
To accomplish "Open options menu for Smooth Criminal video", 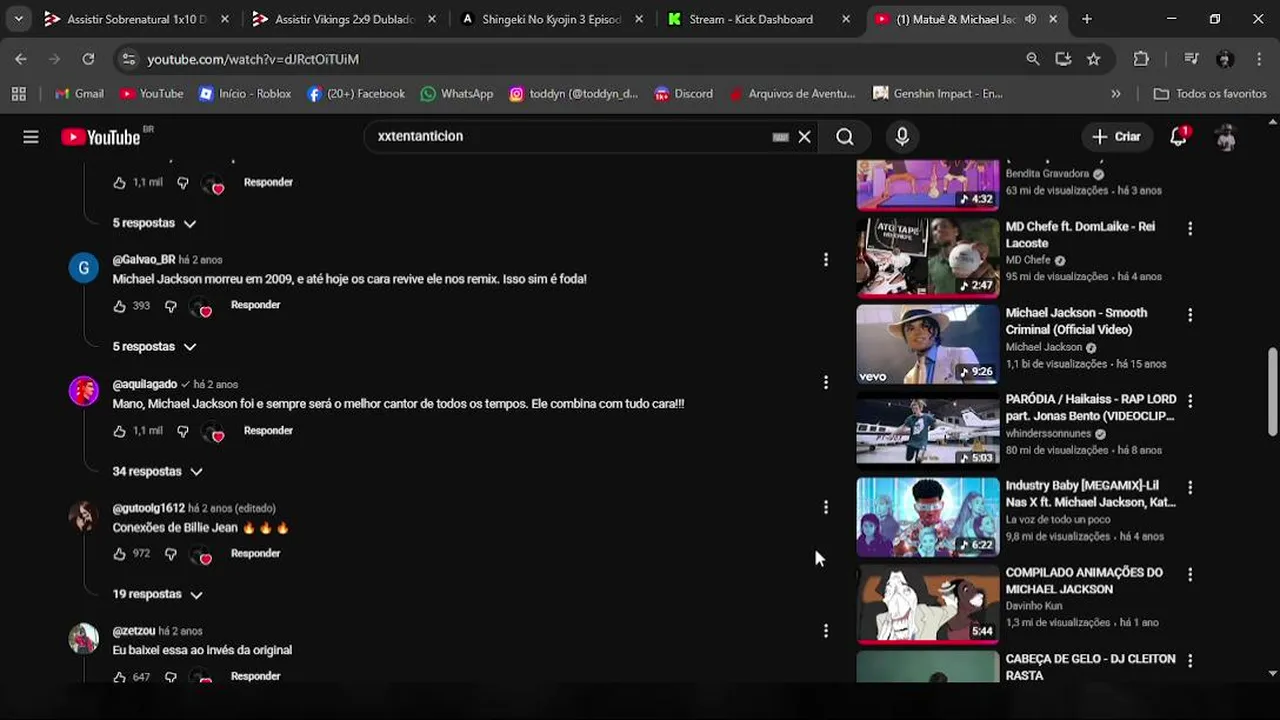I will click(x=1190, y=315).
